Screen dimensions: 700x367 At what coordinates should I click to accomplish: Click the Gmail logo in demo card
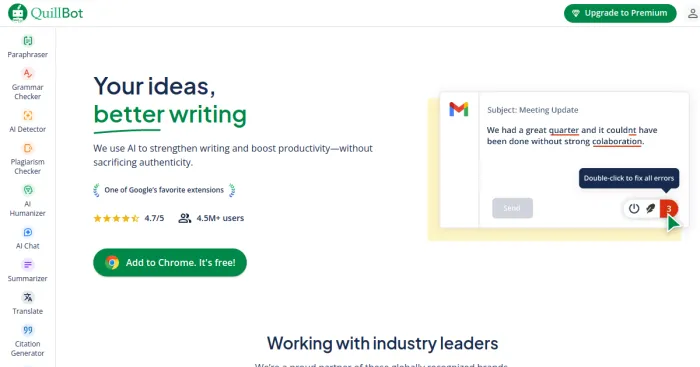[458, 109]
